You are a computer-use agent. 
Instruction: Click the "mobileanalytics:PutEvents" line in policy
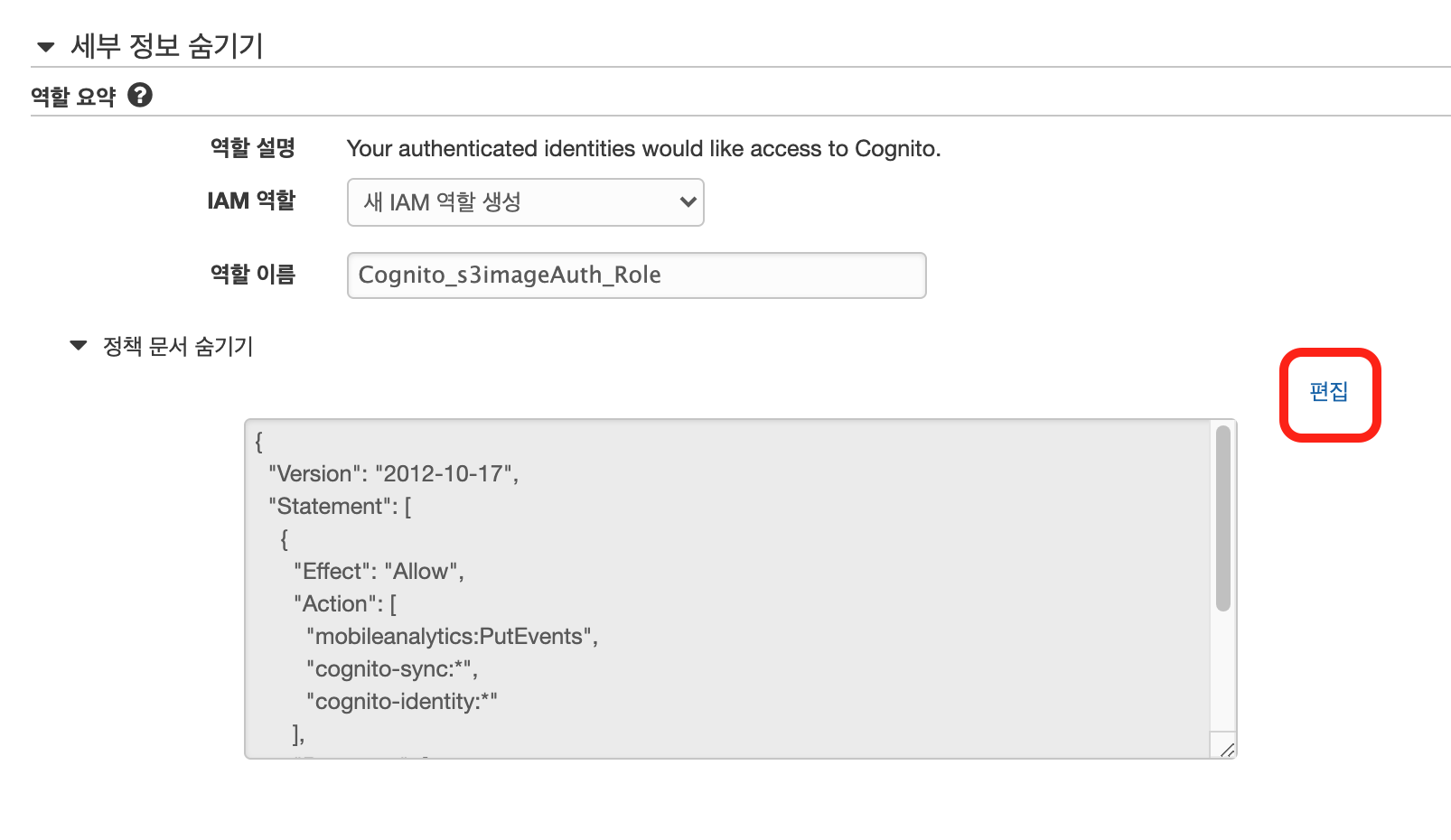pos(452,636)
